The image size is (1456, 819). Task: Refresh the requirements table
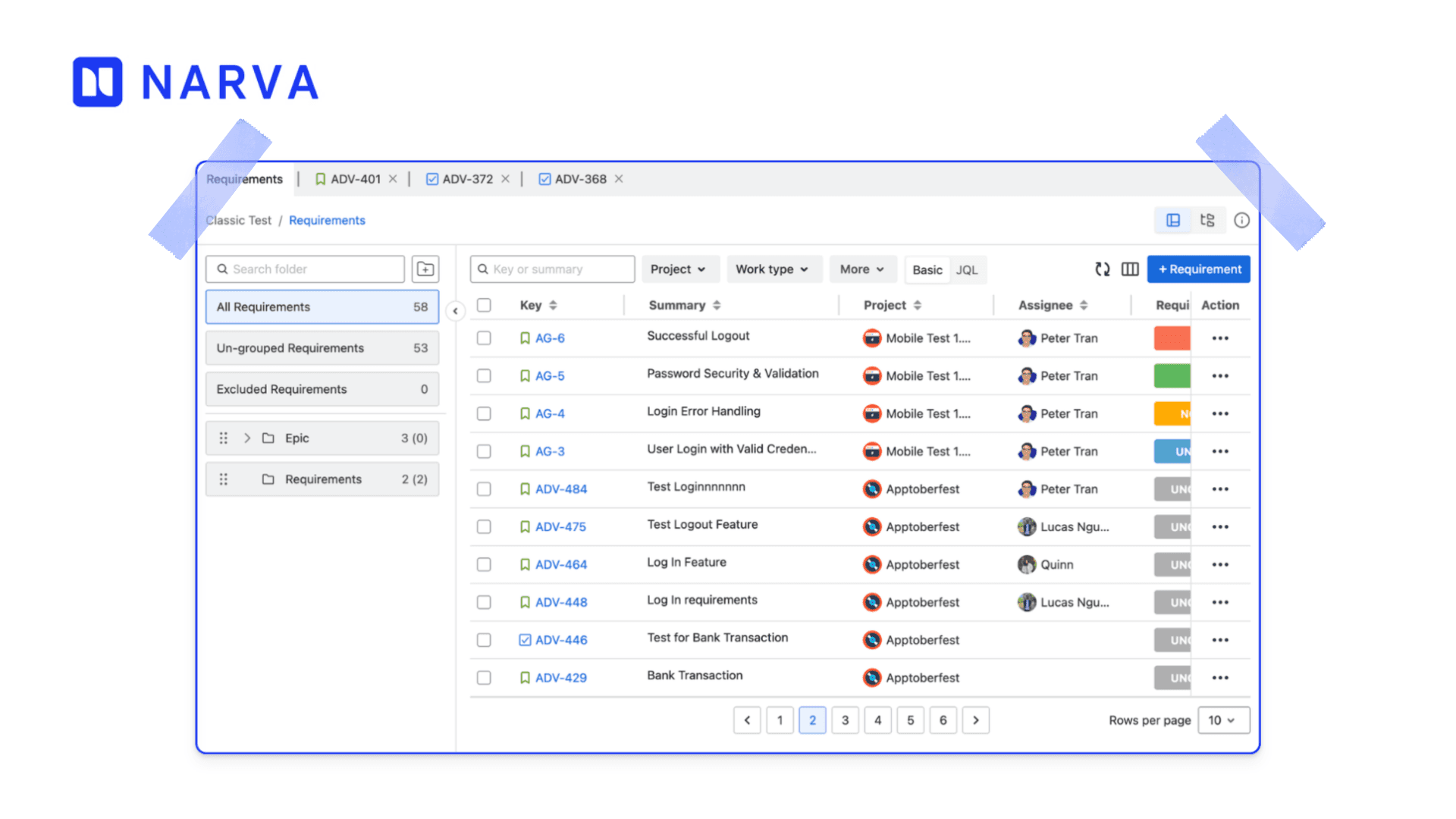(1102, 269)
